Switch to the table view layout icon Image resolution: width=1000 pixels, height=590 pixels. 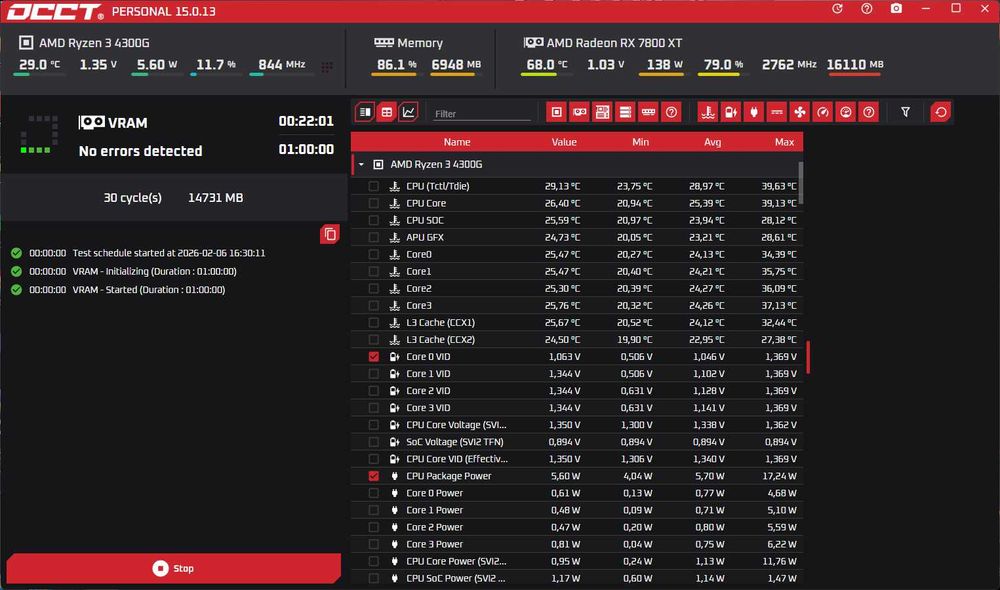(386, 112)
